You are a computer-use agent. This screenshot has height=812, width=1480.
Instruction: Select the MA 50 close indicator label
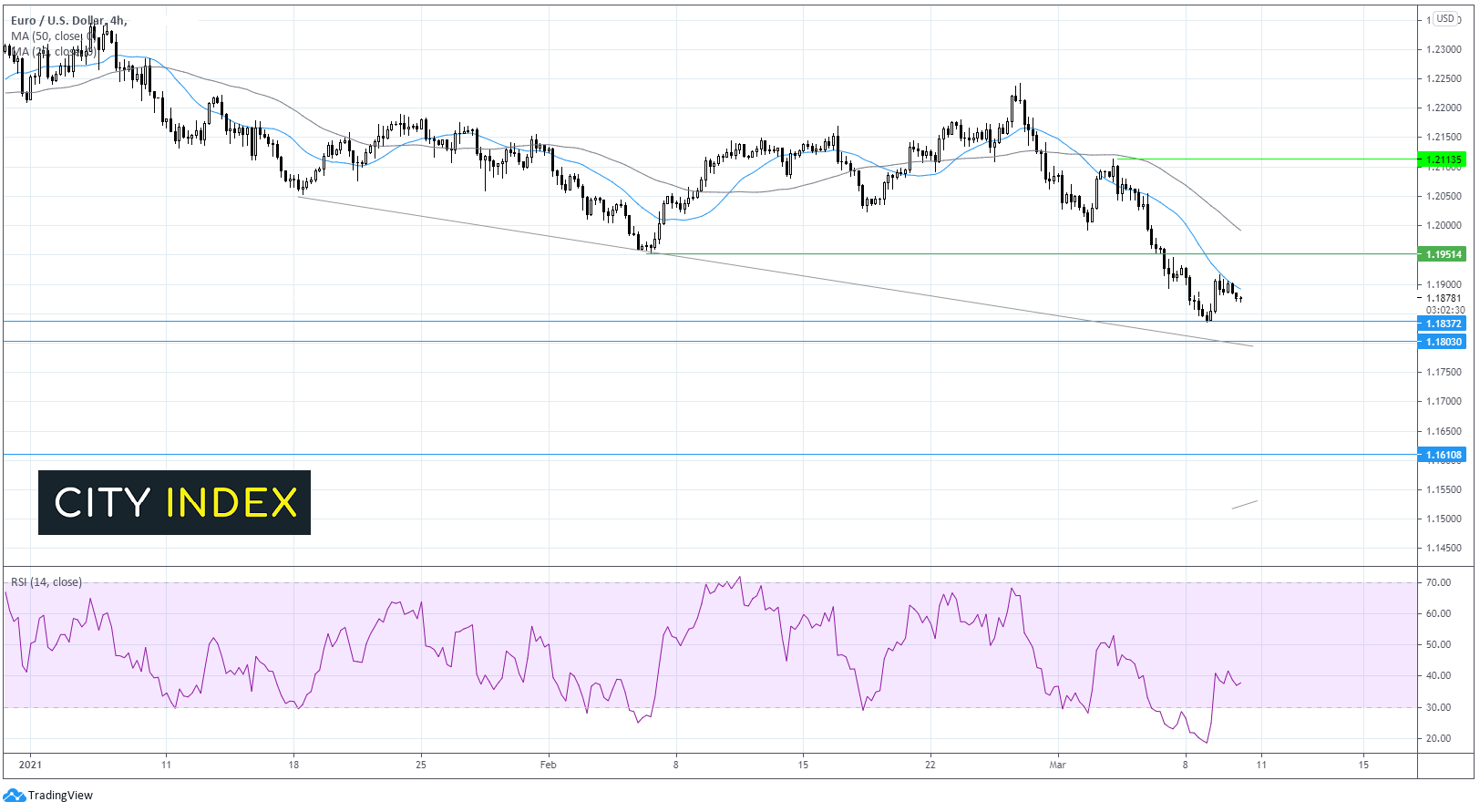coord(46,36)
